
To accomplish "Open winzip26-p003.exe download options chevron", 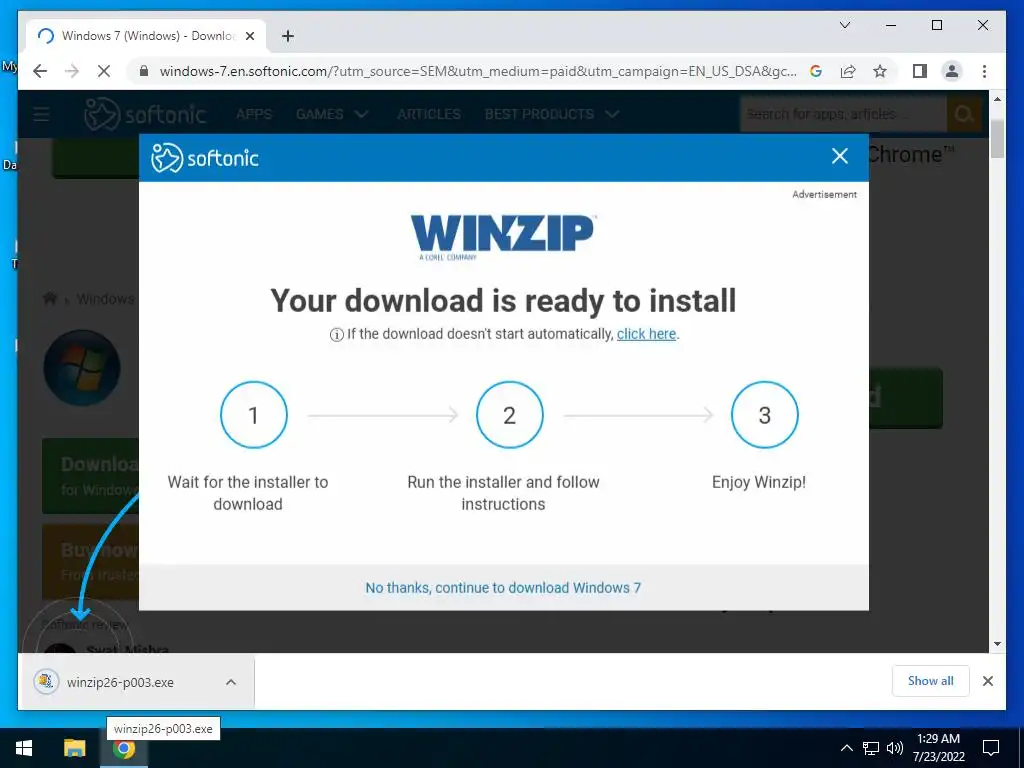I will (x=231, y=682).
